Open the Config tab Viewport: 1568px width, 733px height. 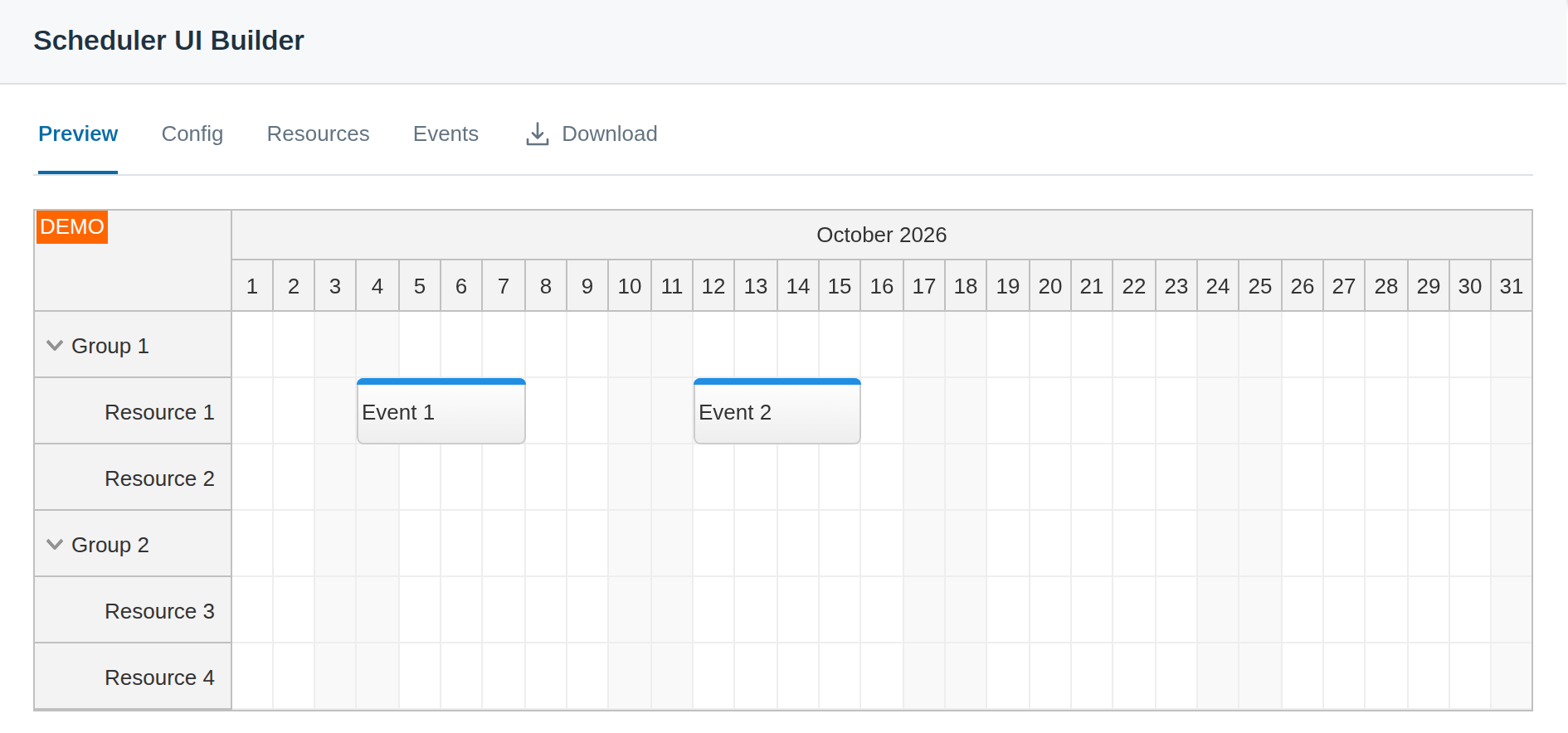click(x=192, y=133)
